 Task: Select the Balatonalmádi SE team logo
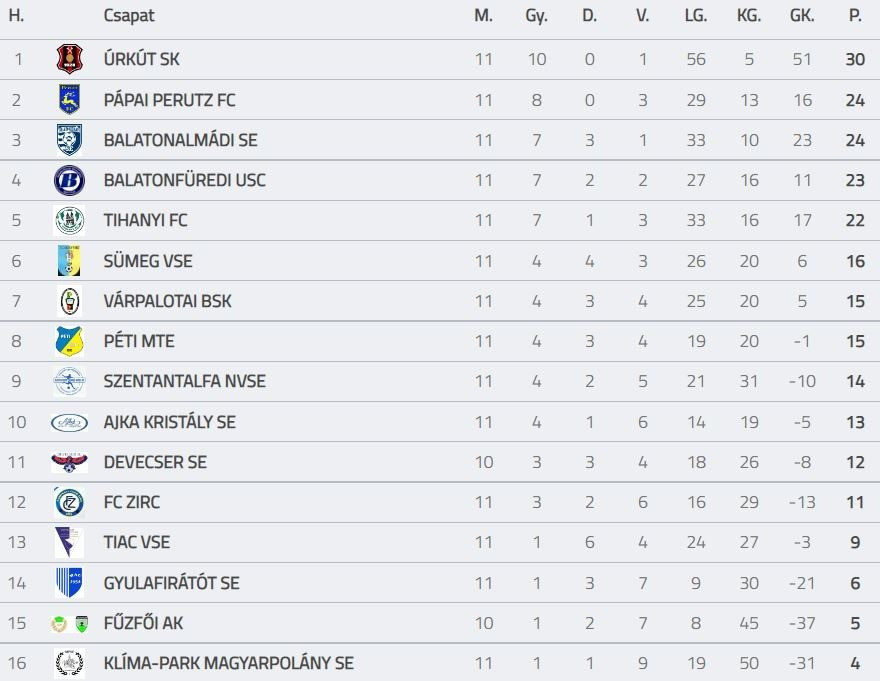tap(69, 140)
